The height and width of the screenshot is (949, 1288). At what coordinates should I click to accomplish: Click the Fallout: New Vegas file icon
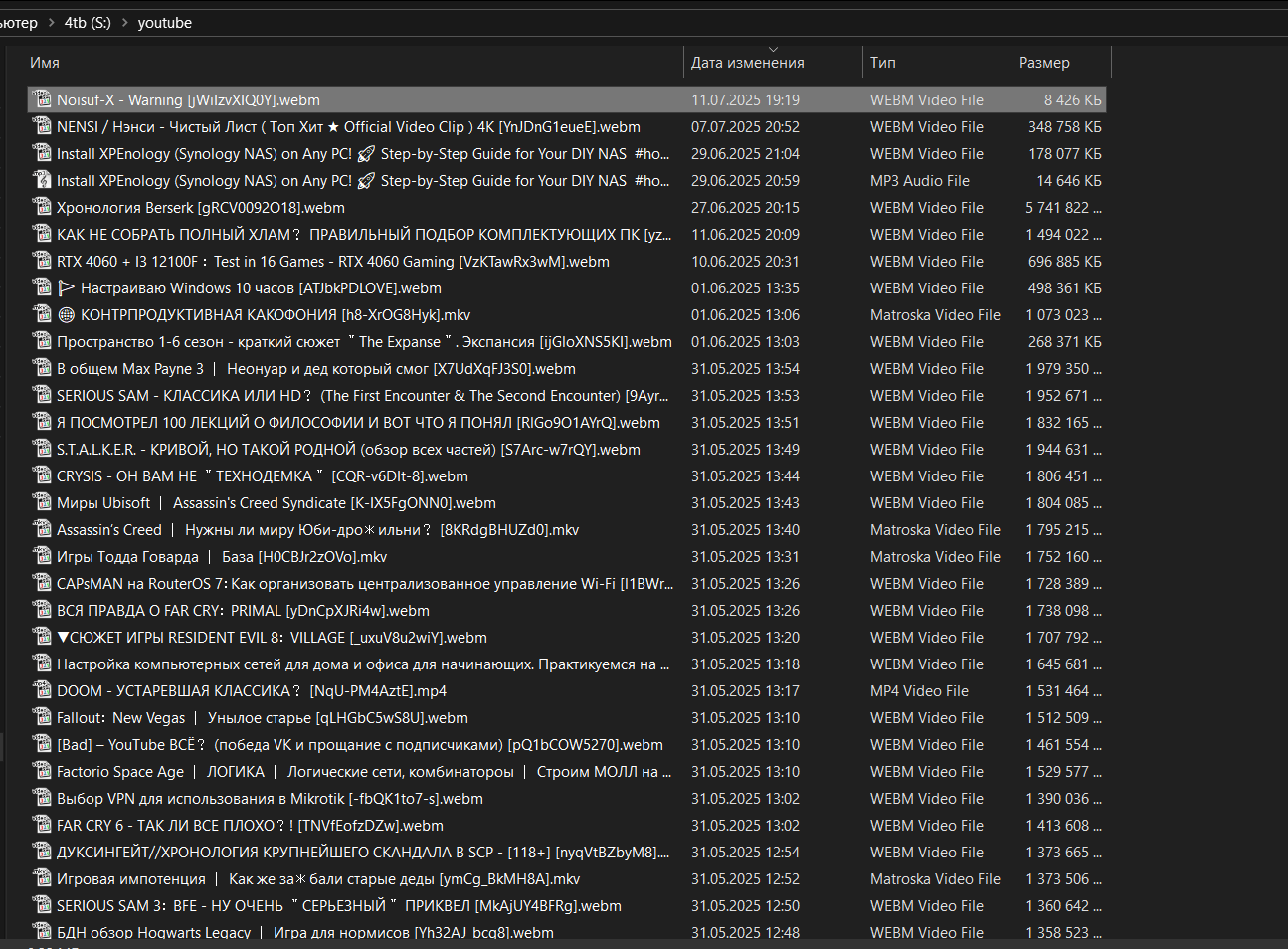[x=42, y=717]
